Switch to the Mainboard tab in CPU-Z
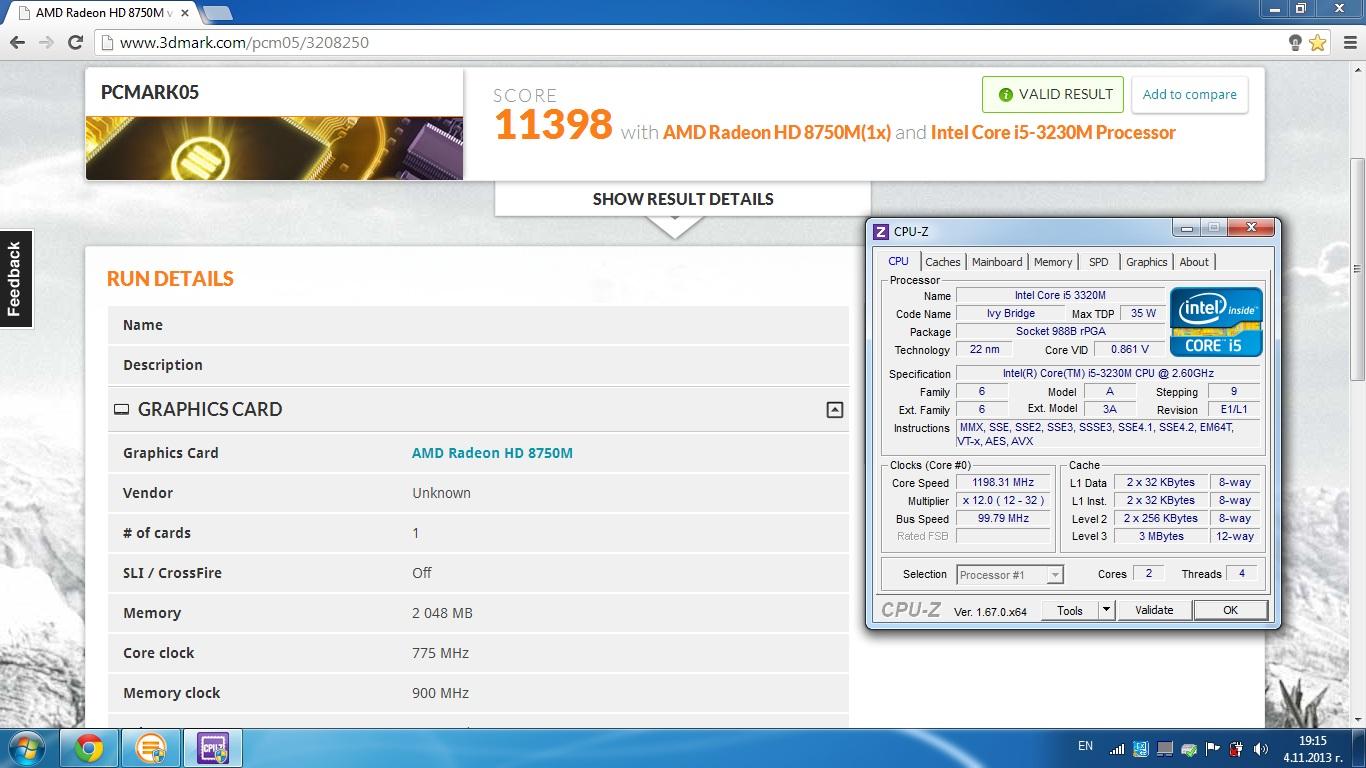Screen dimensions: 1366x768 tap(997, 262)
